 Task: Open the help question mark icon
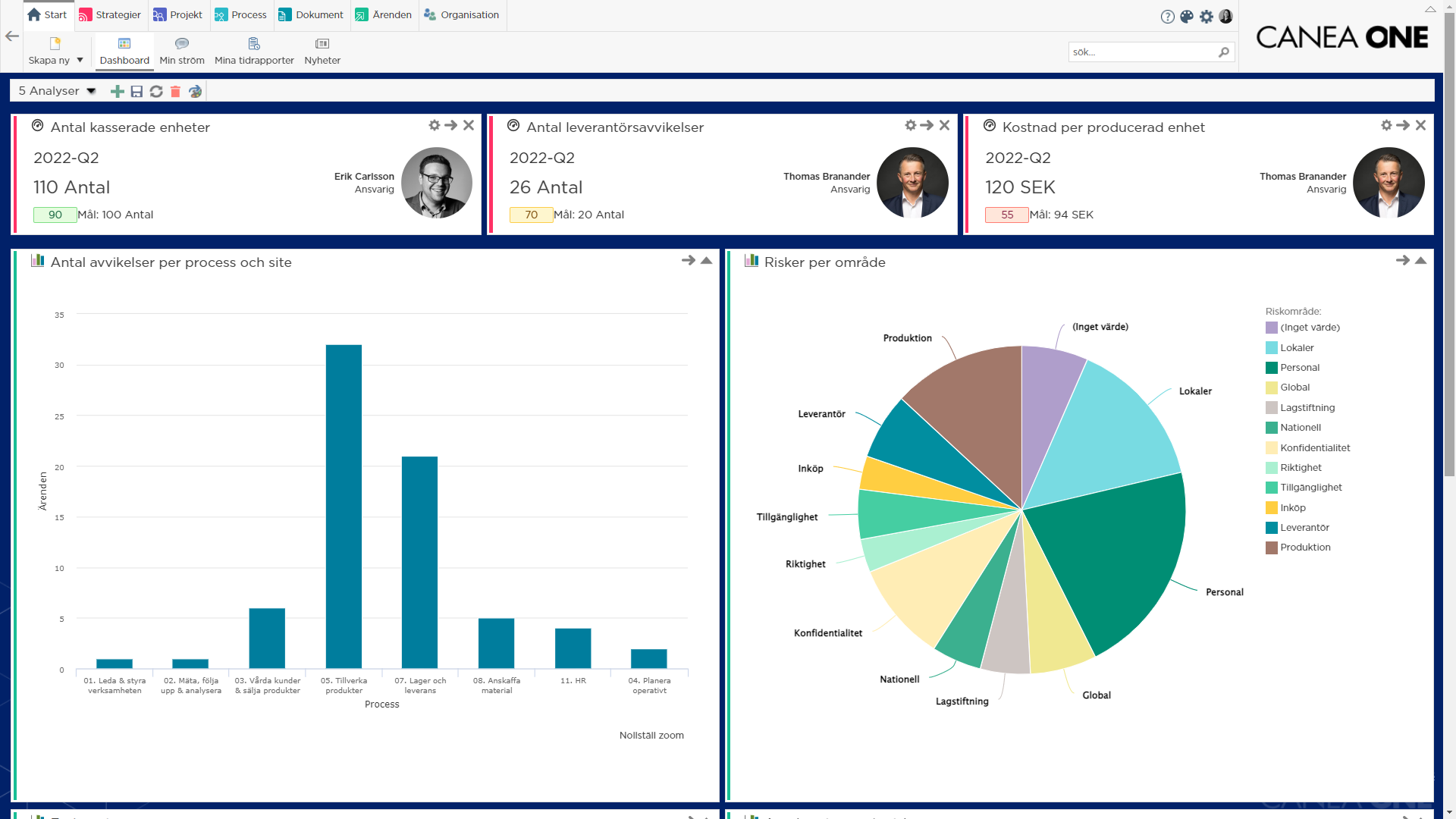pyautogui.click(x=1167, y=17)
